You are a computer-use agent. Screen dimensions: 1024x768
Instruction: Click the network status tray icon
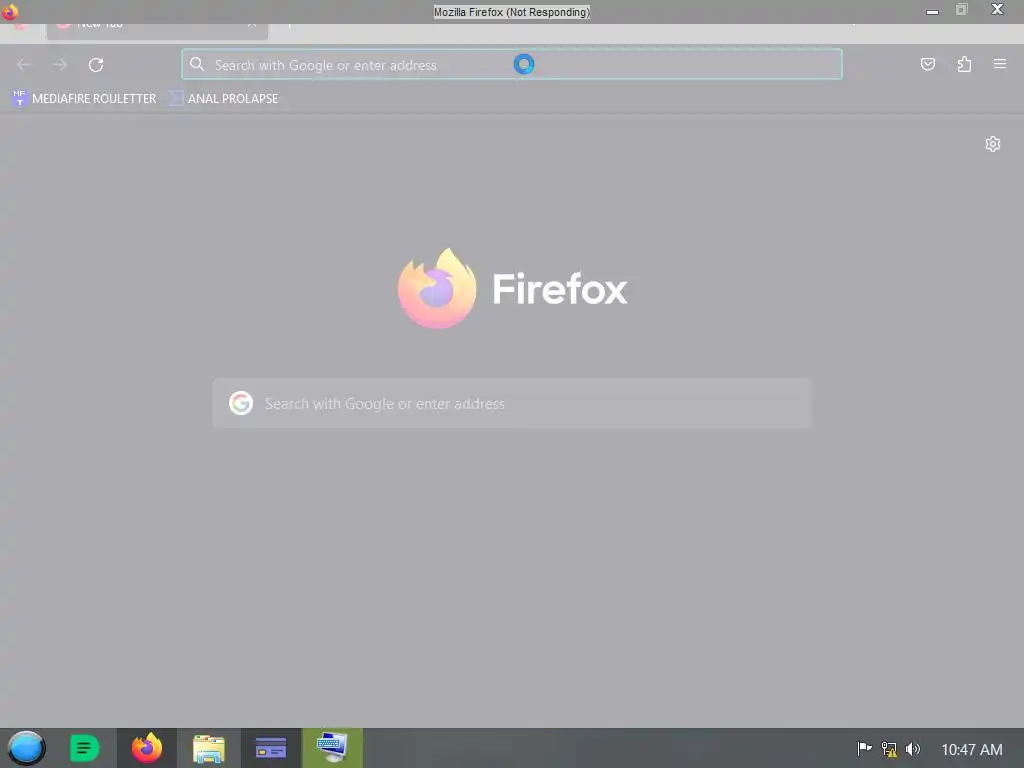pos(889,748)
